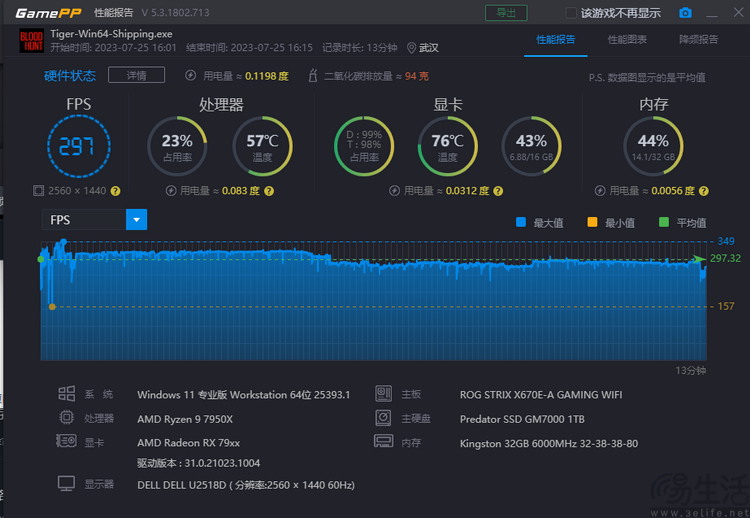
Task: Click the text Predator SSD GM7000 1TB
Action: 522,419
